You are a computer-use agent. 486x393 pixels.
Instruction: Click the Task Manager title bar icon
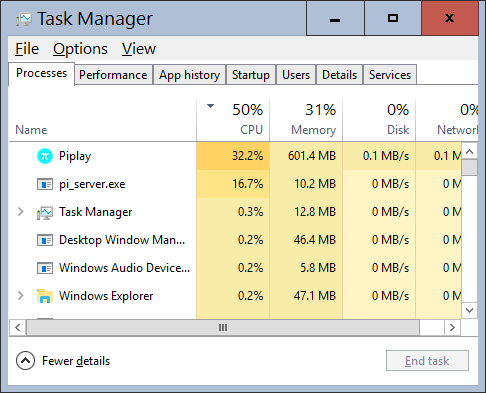24,19
